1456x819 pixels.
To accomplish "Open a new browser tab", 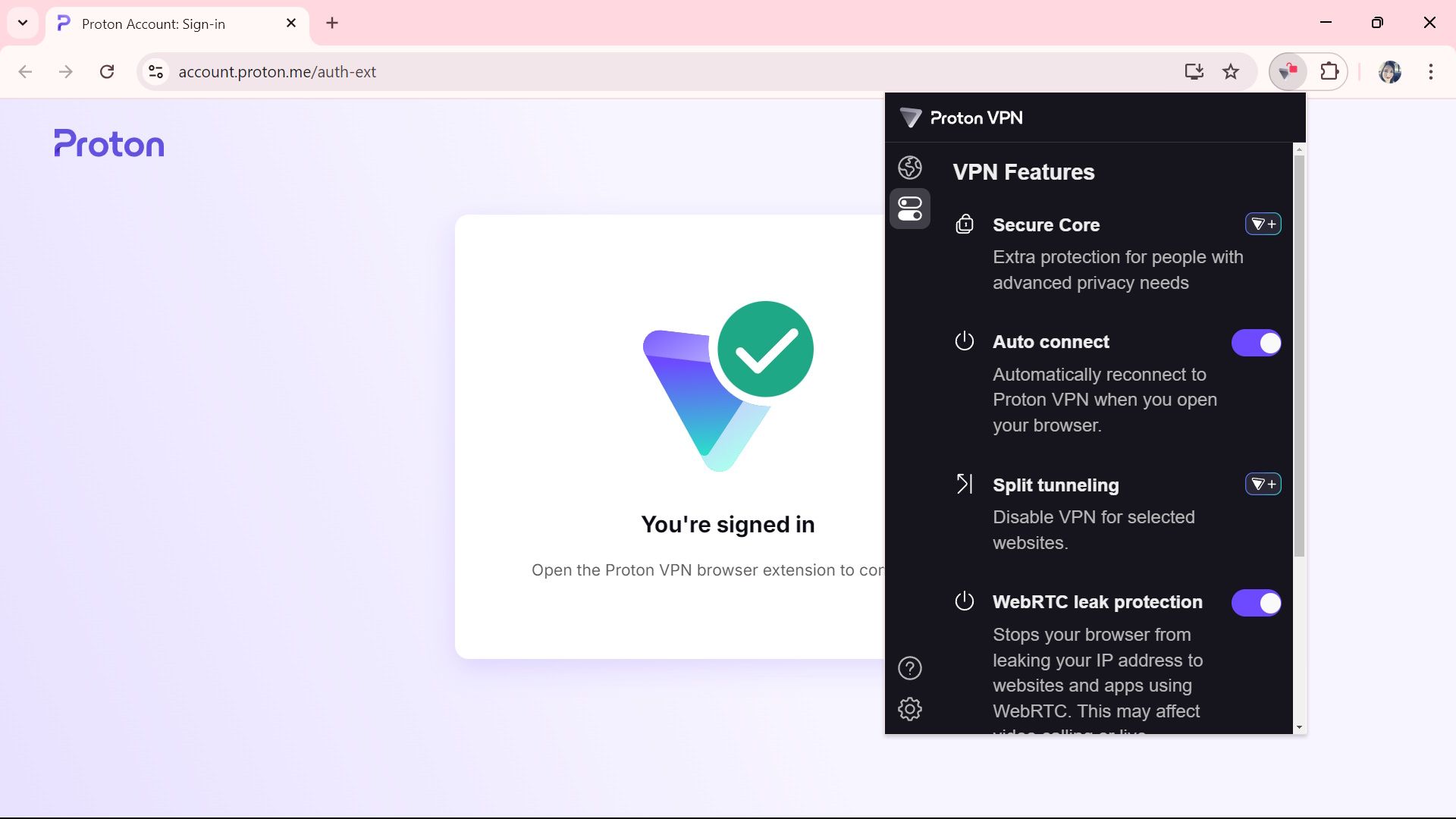I will click(332, 24).
